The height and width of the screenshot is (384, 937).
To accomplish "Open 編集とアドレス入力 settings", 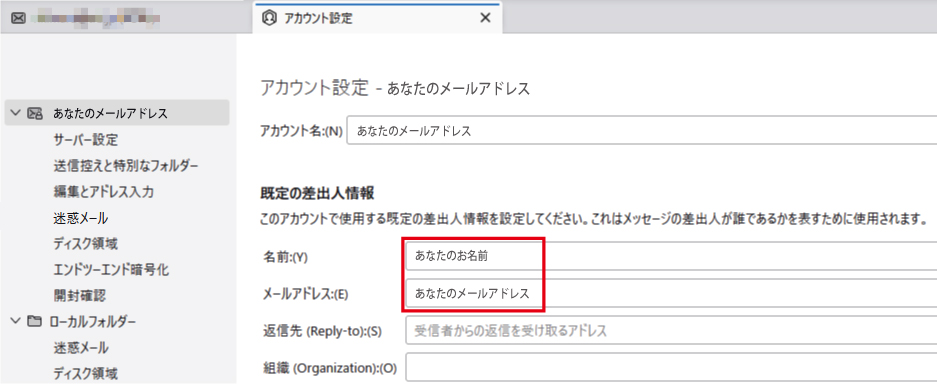I will click(104, 192).
